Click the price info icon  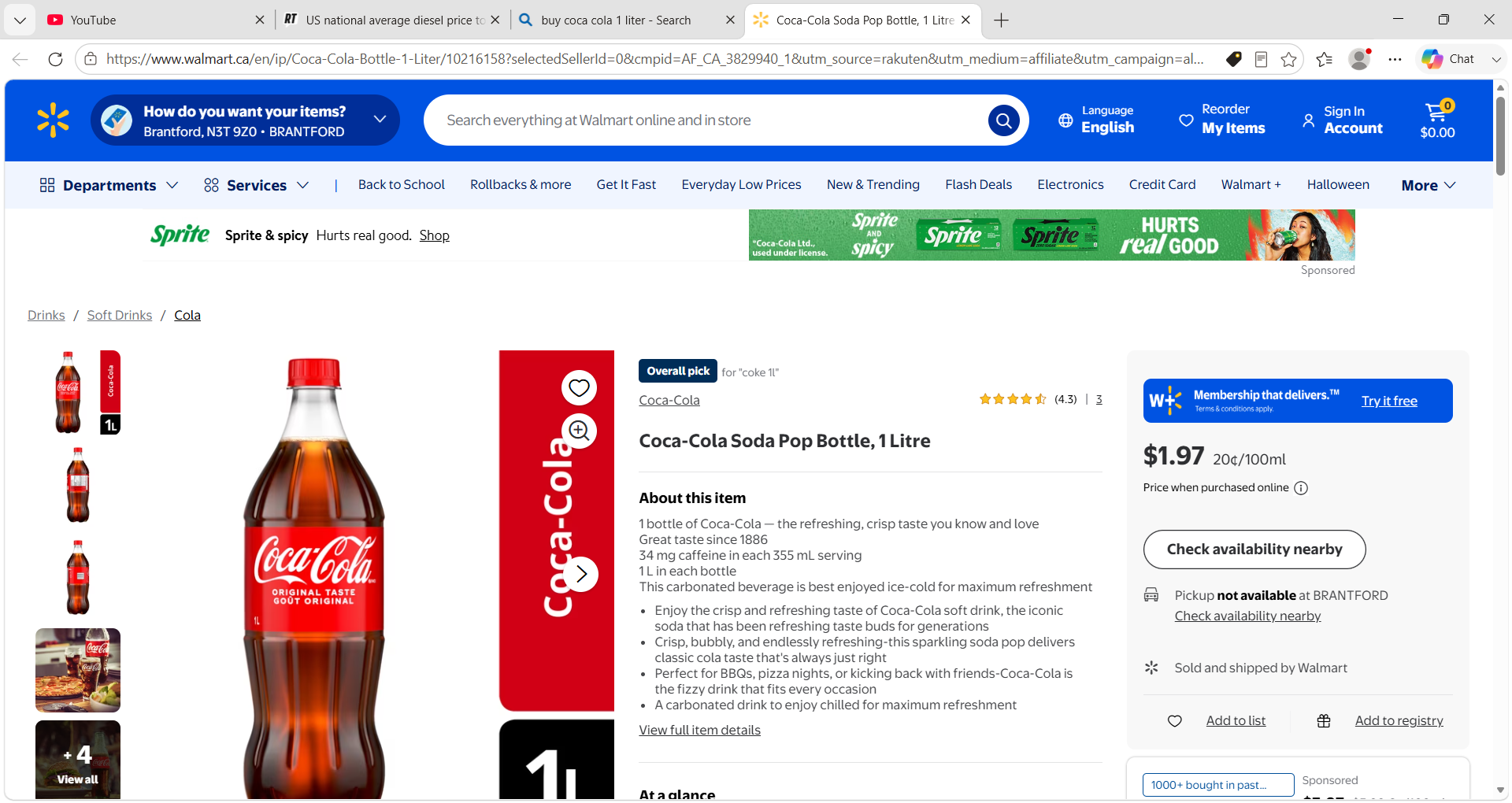1301,488
